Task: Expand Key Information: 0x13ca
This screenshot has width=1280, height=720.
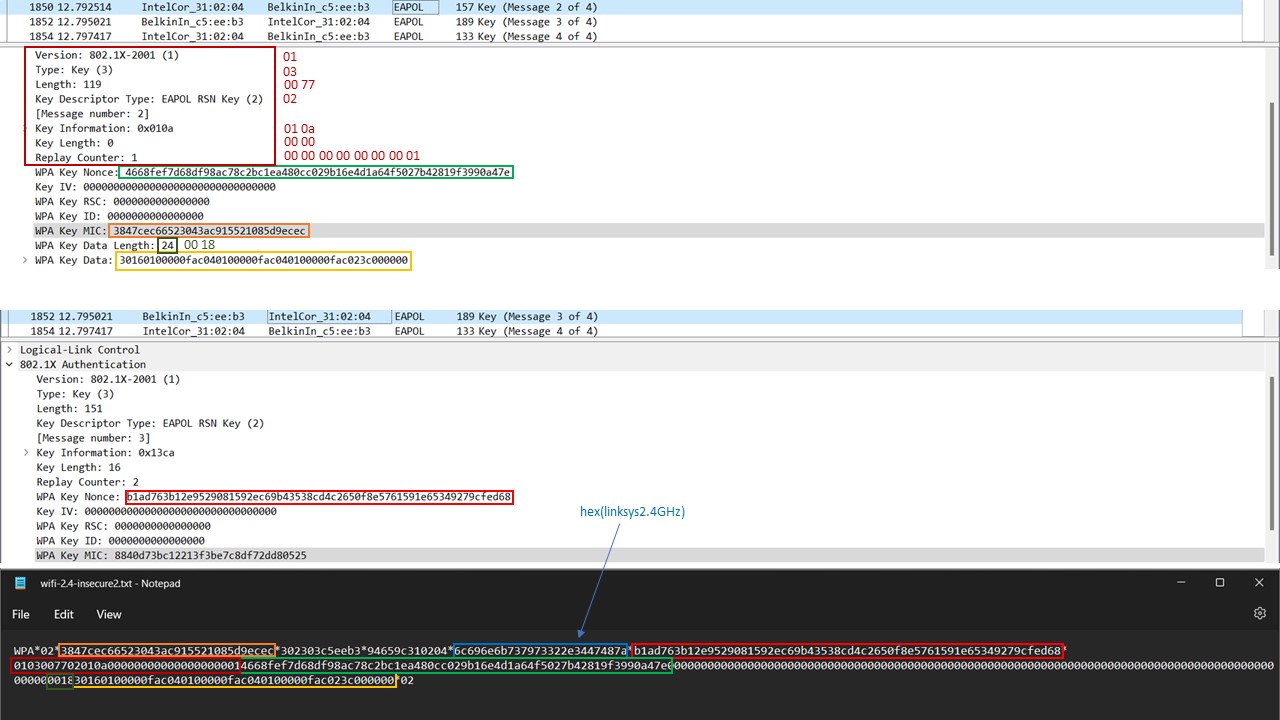Action: tap(27, 453)
